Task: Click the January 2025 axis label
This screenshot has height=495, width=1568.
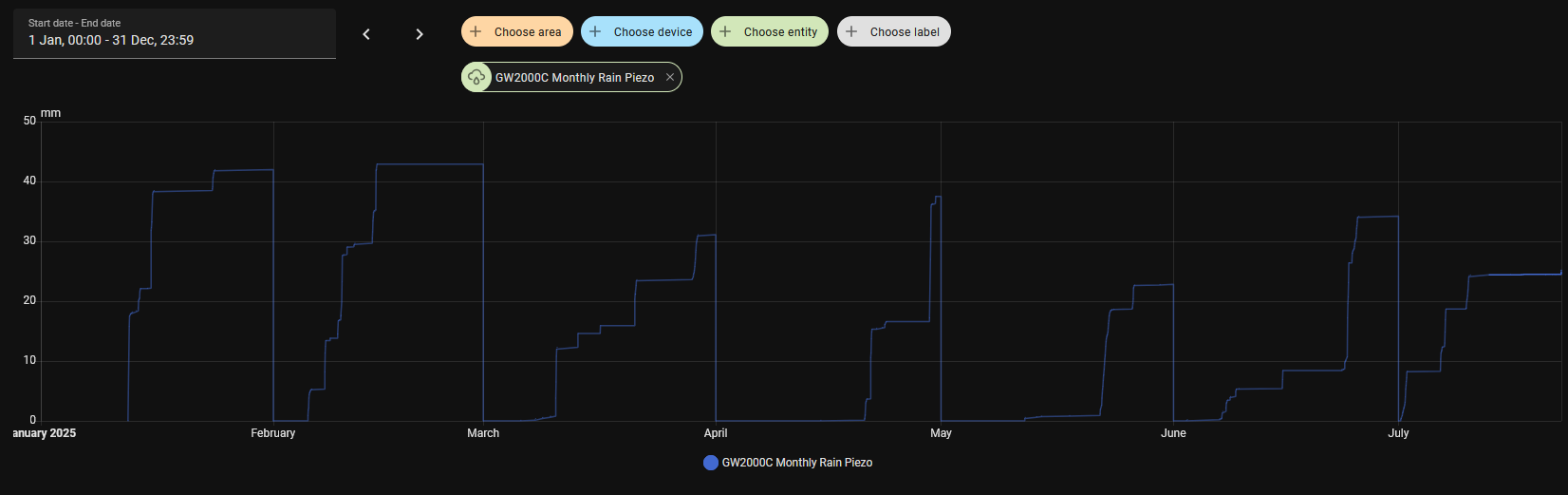Action: point(44,433)
